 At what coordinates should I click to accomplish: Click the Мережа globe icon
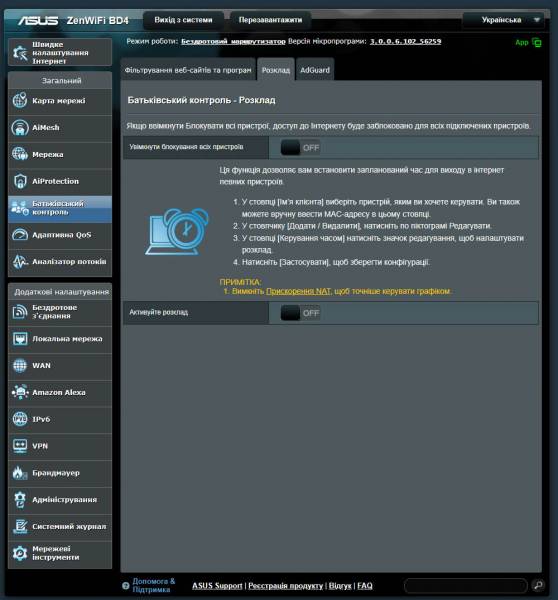(x=20, y=154)
